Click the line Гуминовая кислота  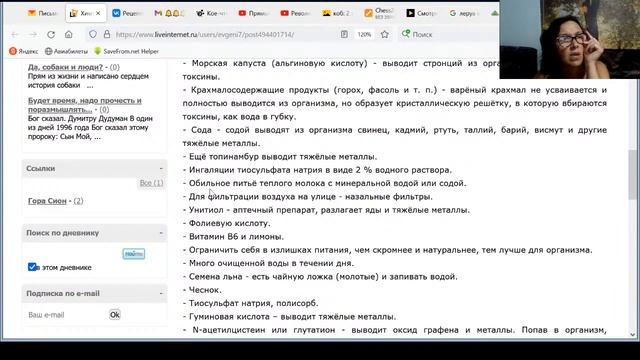tap(289, 316)
